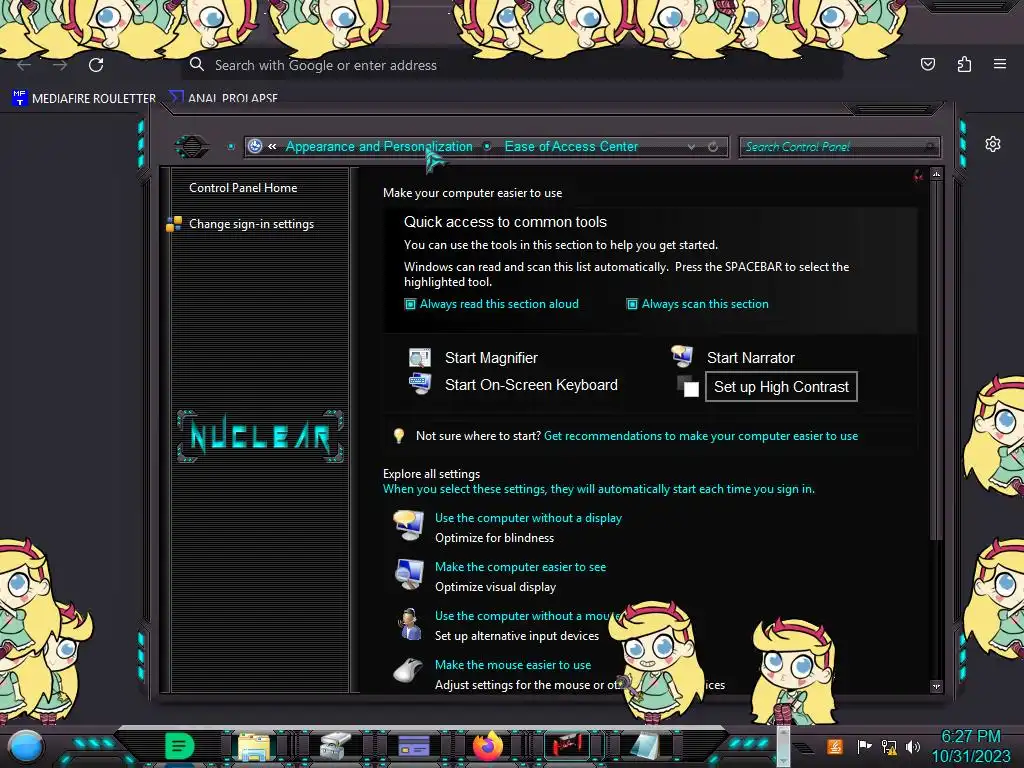The height and width of the screenshot is (768, 1024).
Task: Click Start Narrator
Action: pyautogui.click(x=750, y=358)
